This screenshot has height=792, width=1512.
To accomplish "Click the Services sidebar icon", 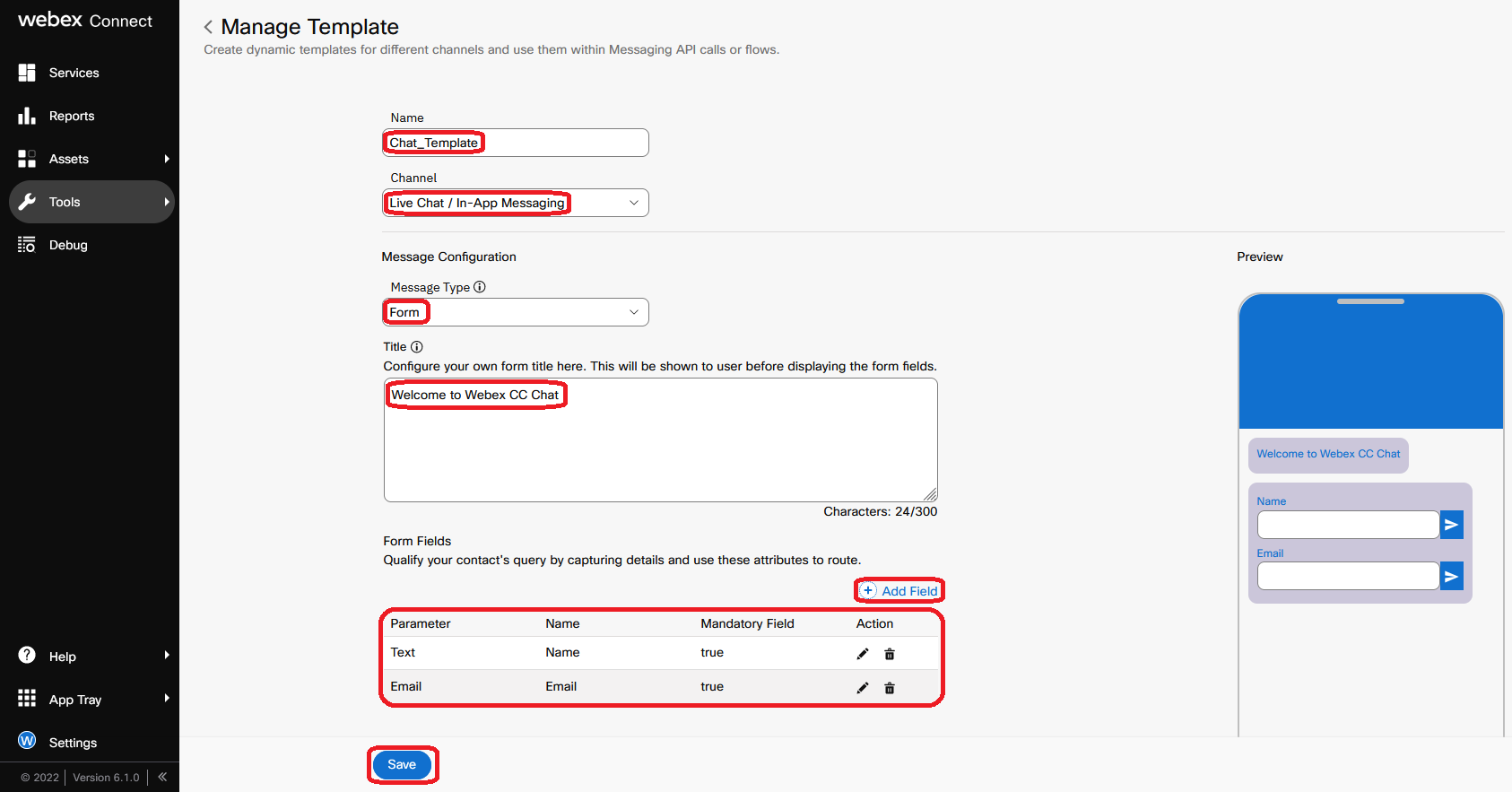I will [x=27, y=73].
